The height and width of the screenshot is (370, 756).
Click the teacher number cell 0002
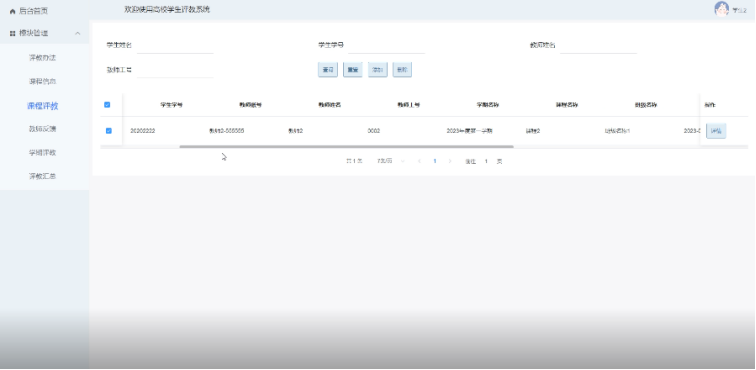374,131
